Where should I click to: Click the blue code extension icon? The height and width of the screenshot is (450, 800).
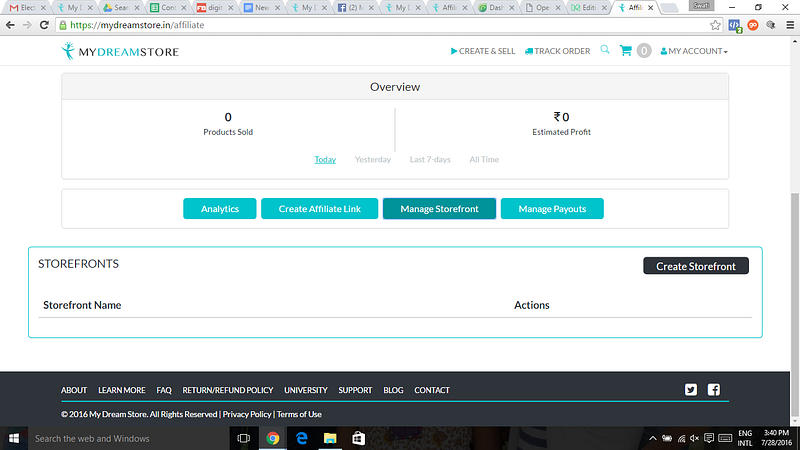[735, 26]
